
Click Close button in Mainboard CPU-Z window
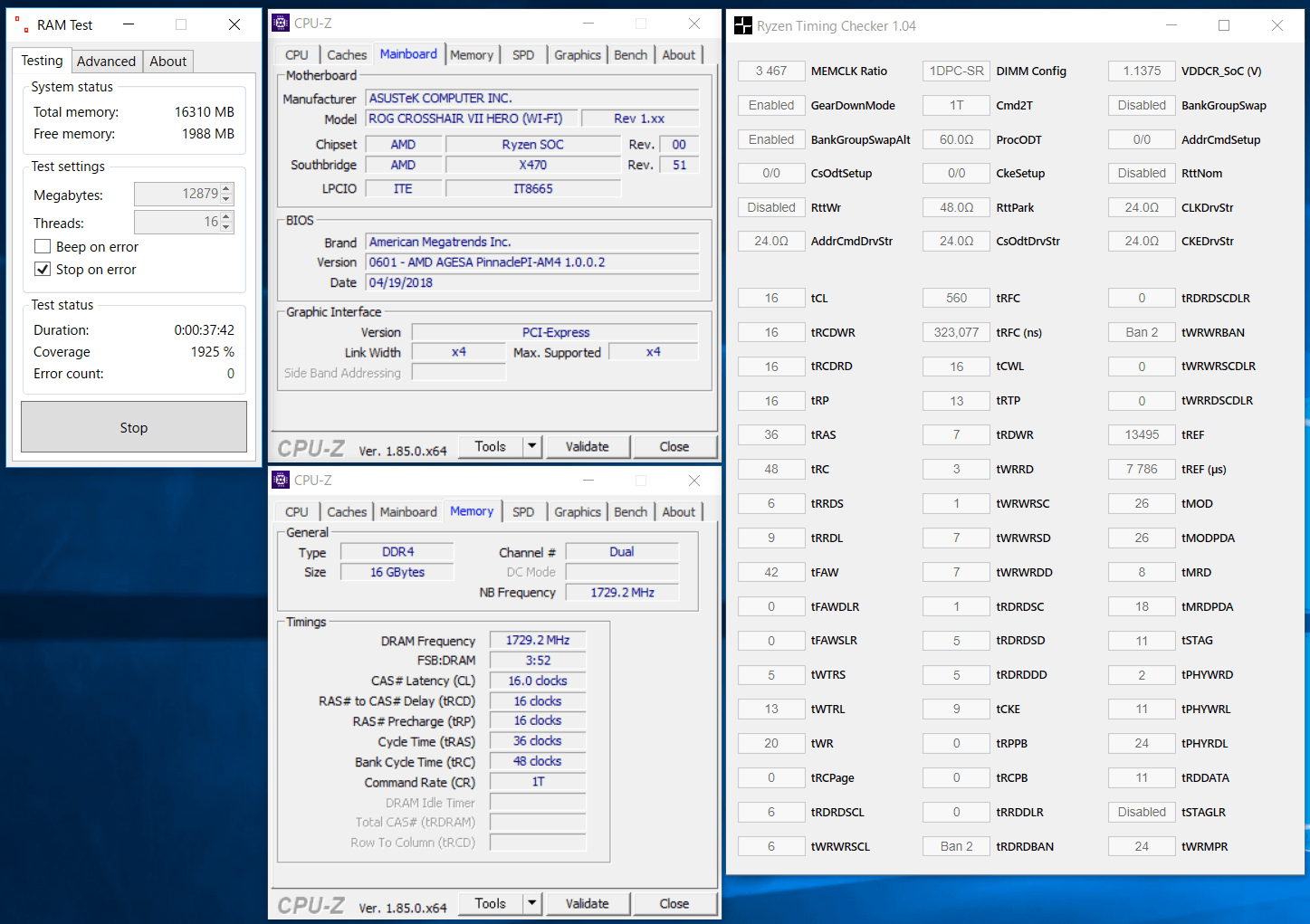[674, 446]
